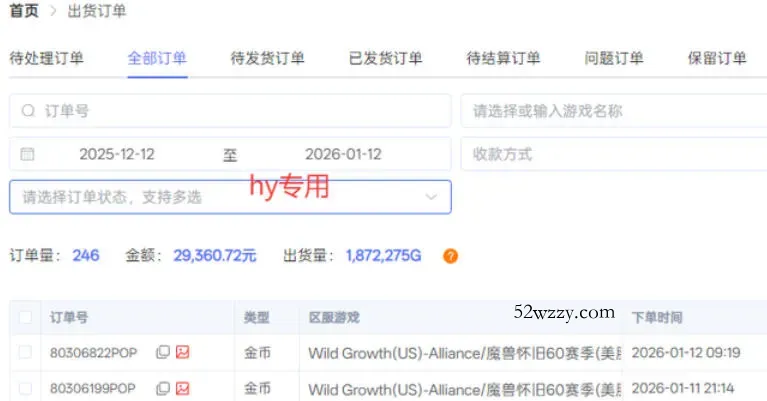This screenshot has width=767, height=401.
Task: Open the game name selection dropdown
Action: (x=614, y=111)
